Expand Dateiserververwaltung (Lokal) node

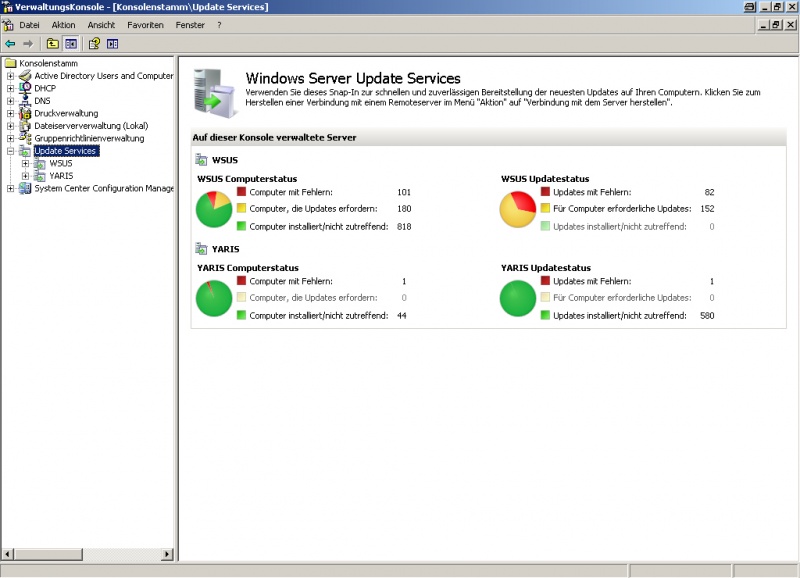point(10,126)
